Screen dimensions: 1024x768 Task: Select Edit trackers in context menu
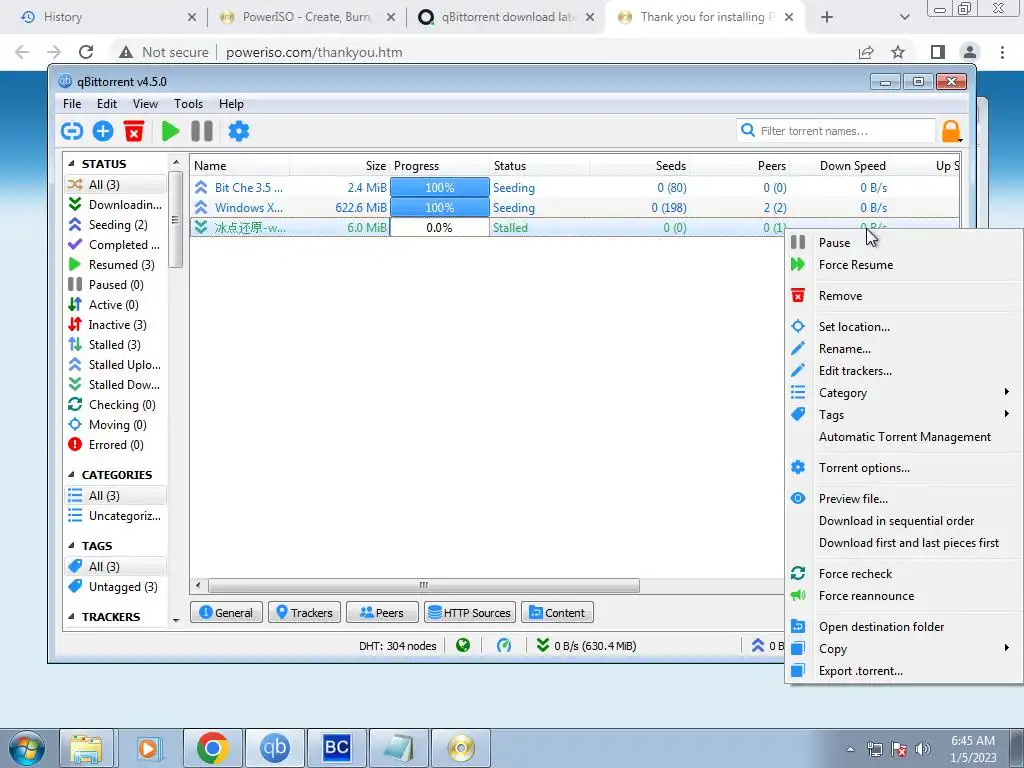[x=904, y=371]
